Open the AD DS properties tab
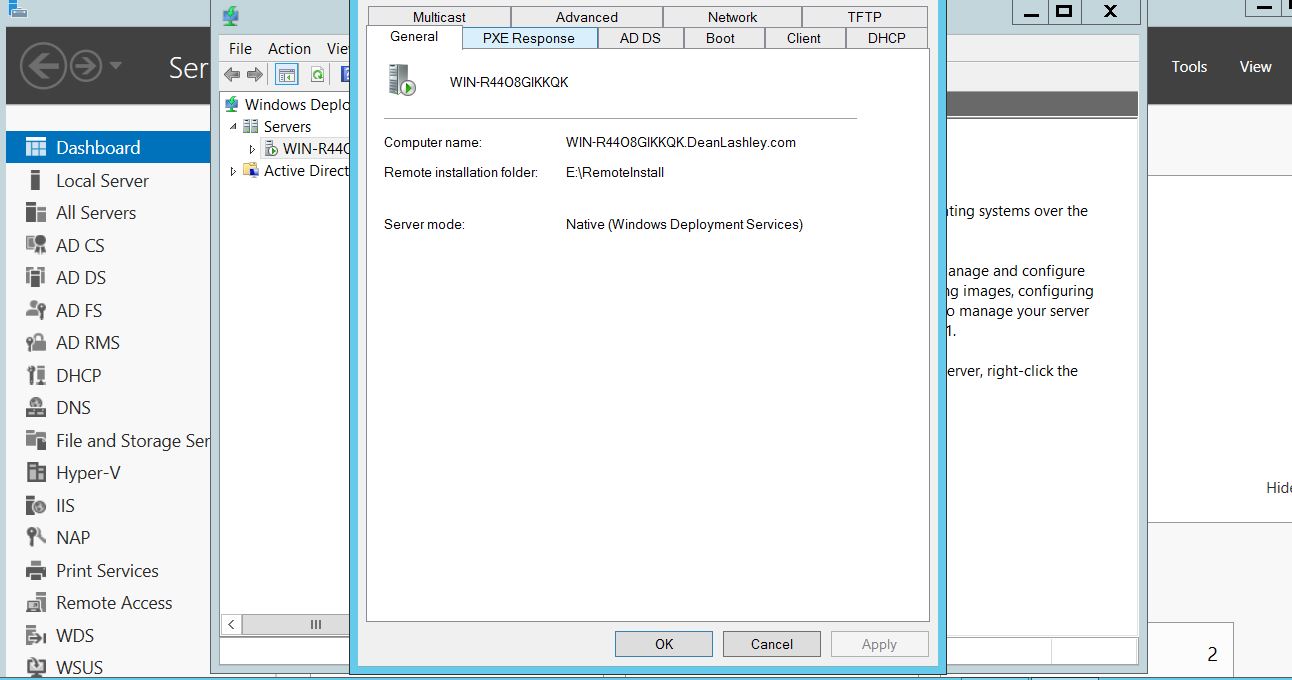 [x=641, y=38]
